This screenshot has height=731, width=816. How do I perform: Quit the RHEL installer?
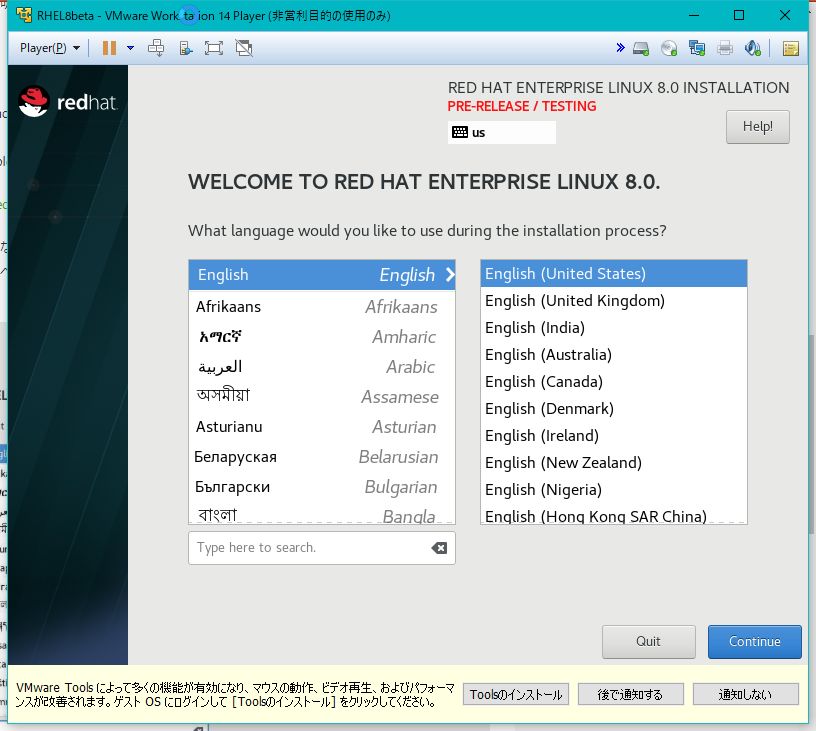648,642
